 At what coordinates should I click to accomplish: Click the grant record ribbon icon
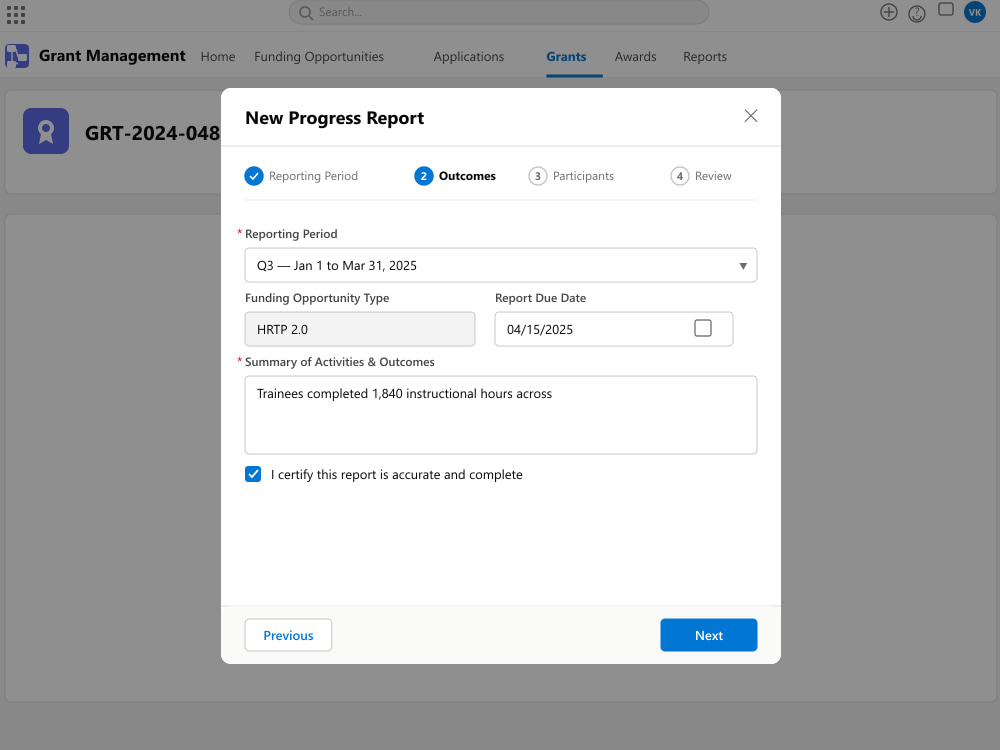(46, 131)
